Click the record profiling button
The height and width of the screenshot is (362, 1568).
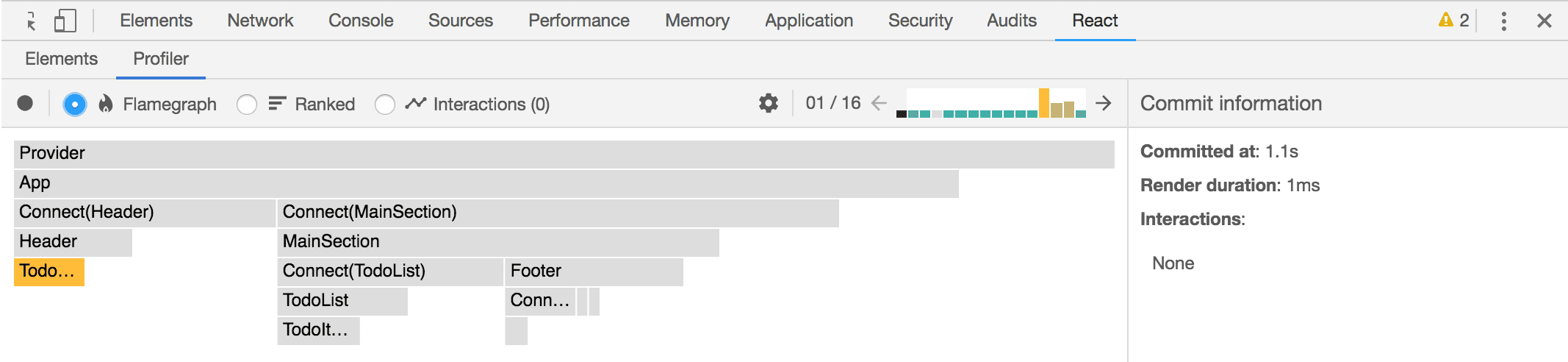coord(25,104)
